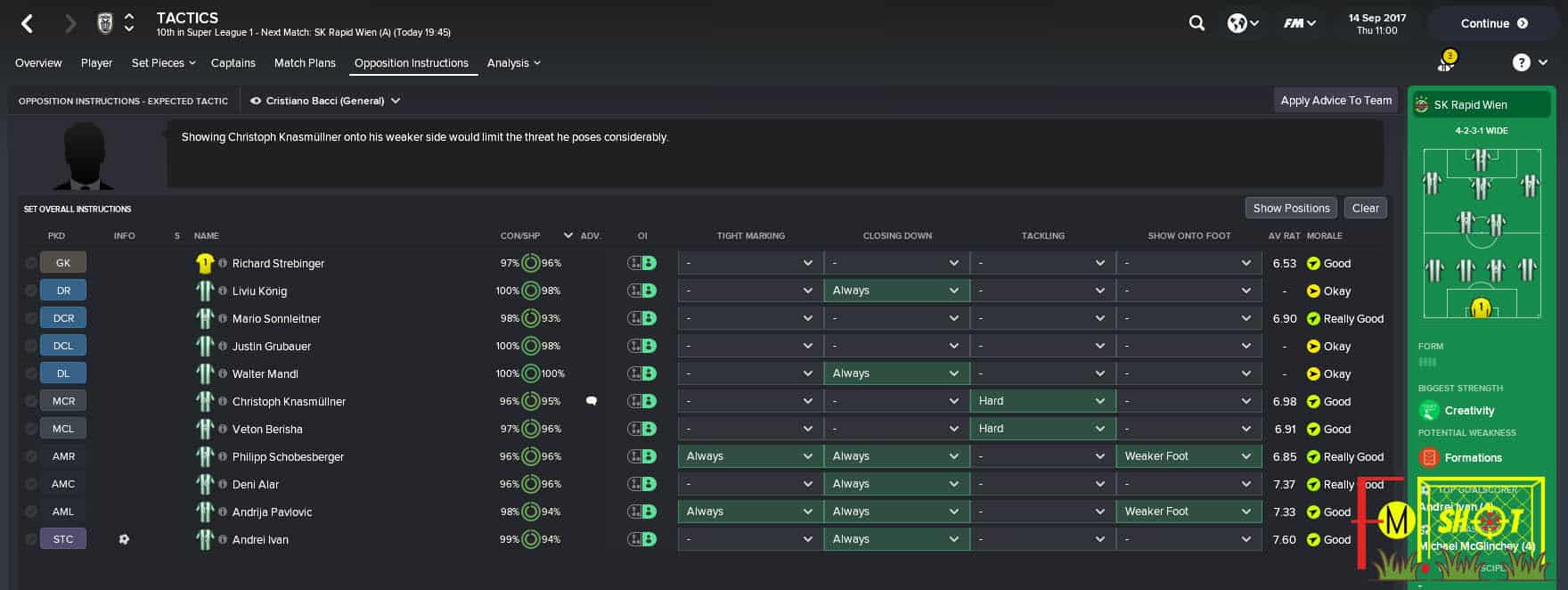Open Show Onto Foot dropdown for Andrija Pavlovic
The height and width of the screenshot is (590, 1568).
[x=1188, y=512]
